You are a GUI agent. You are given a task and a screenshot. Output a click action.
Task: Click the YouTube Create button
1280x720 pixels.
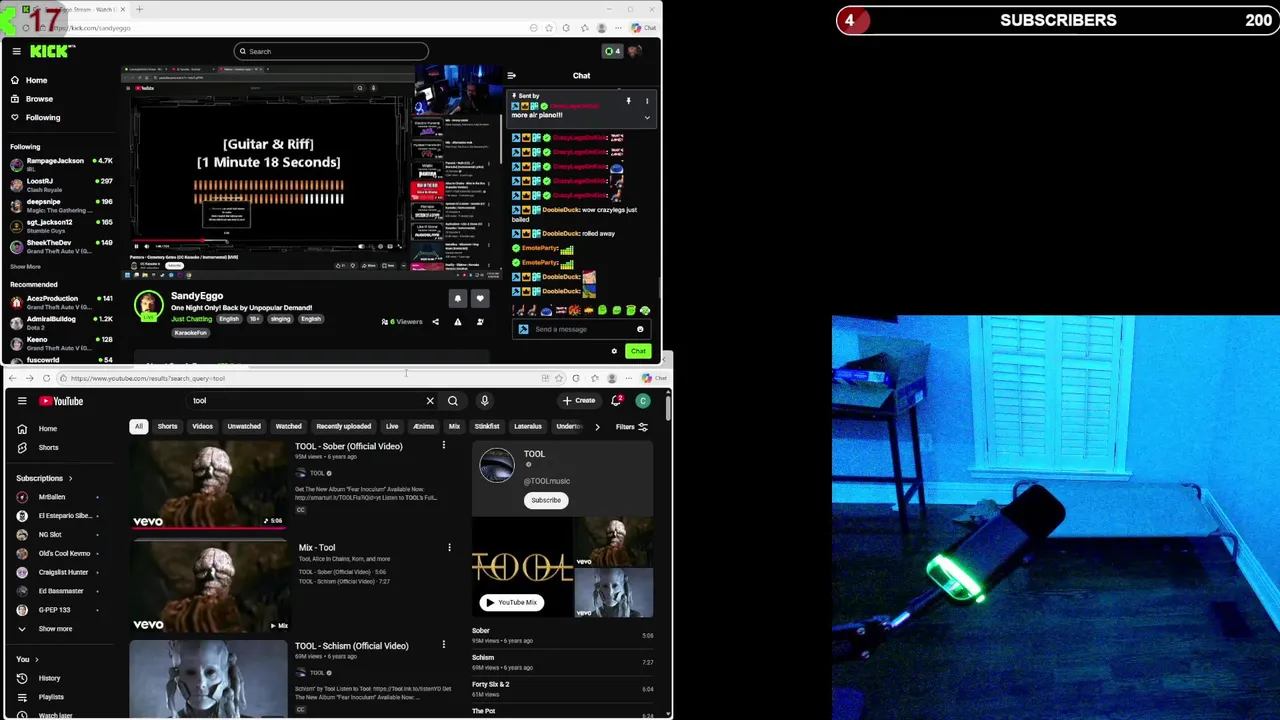tap(579, 401)
